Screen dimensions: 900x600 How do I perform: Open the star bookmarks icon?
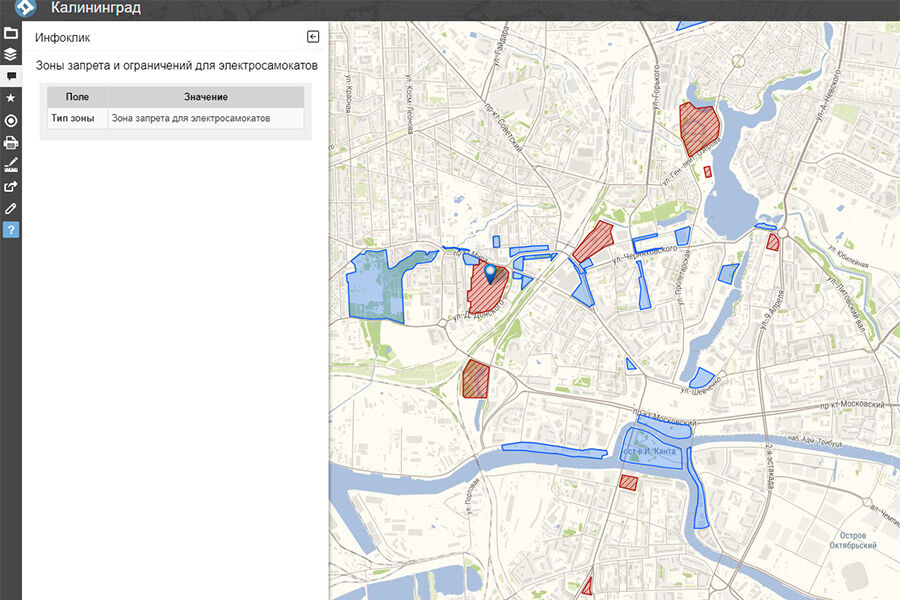(x=11, y=98)
